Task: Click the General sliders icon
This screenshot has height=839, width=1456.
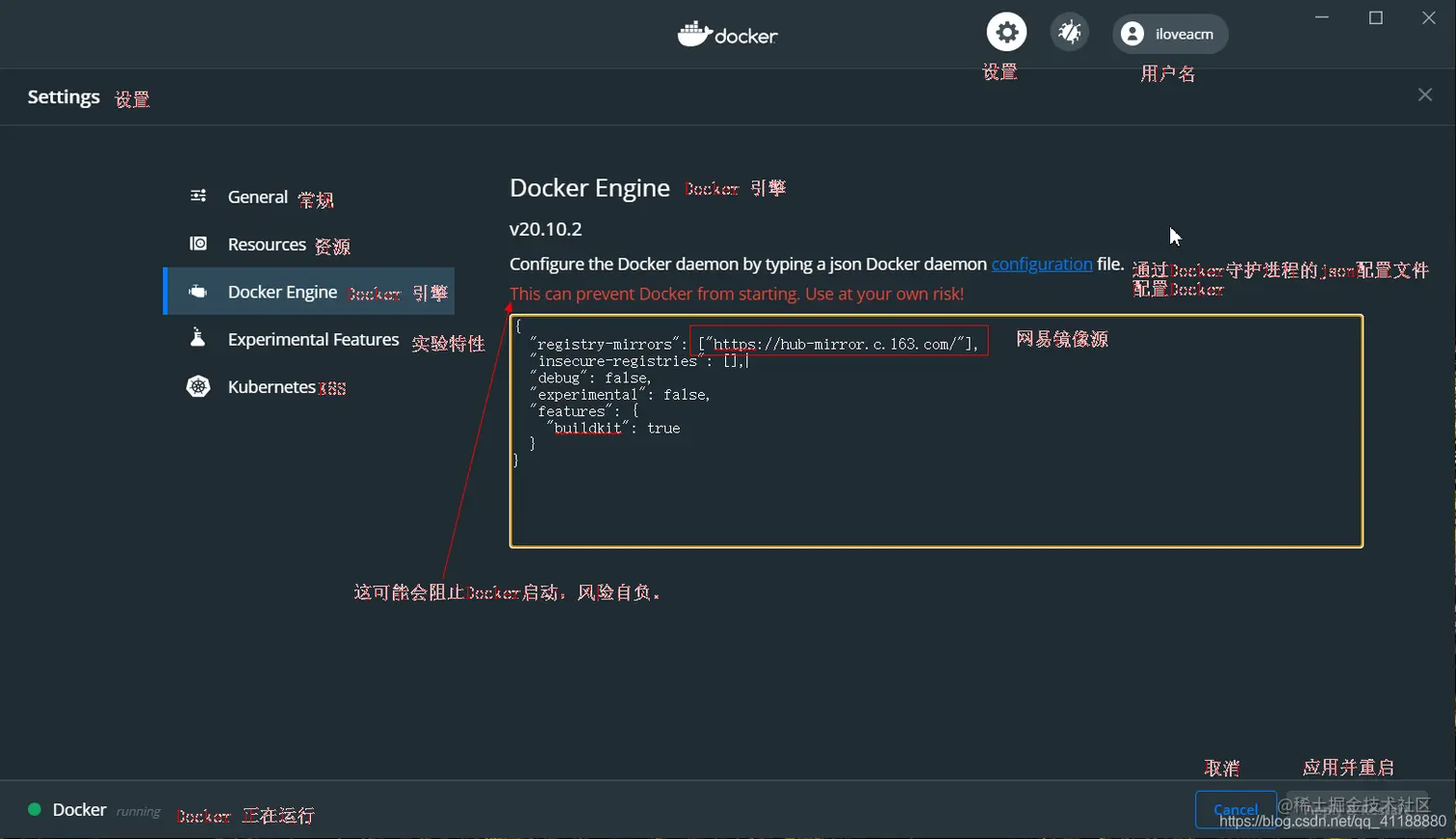Action: pos(198,196)
